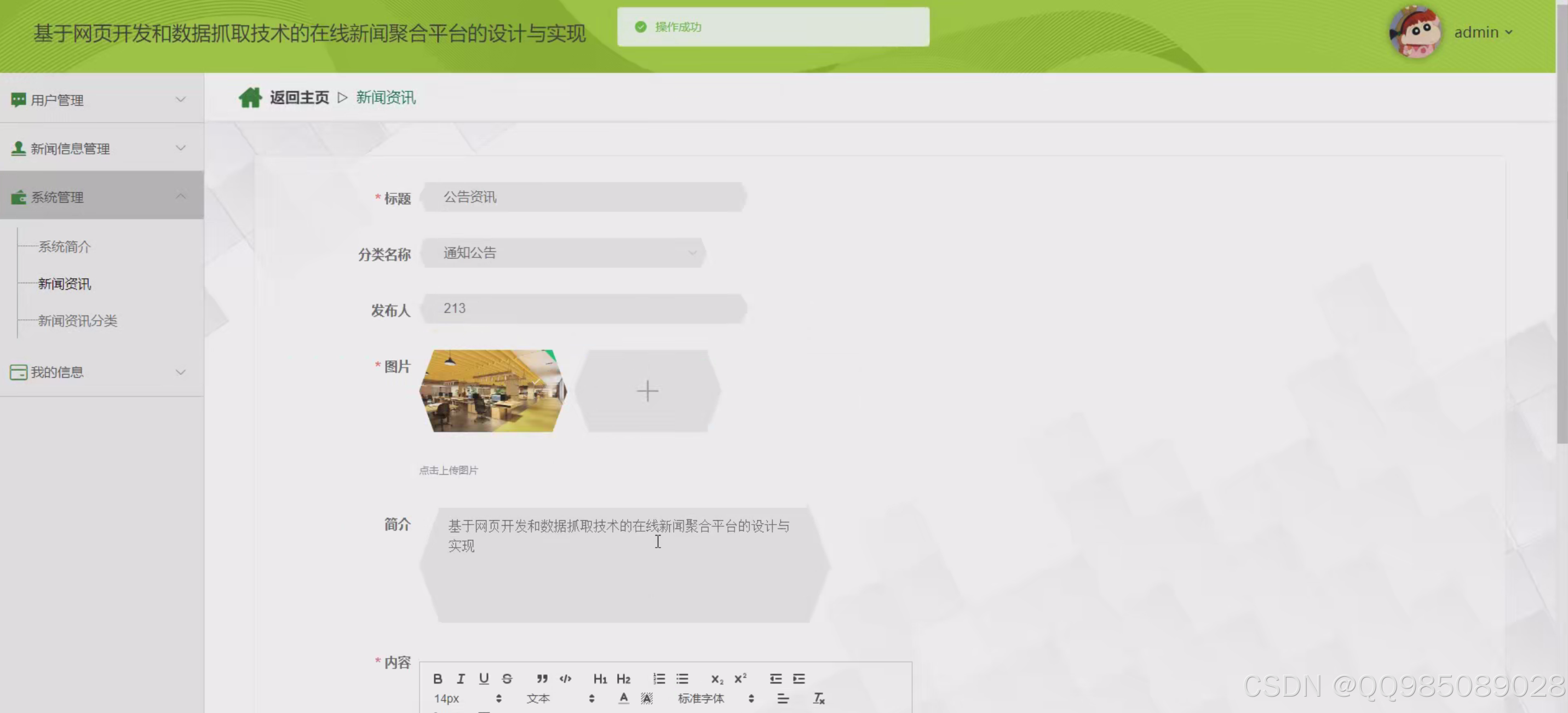The width and height of the screenshot is (1568, 713).
Task: Open the font color picker
Action: pyautogui.click(x=623, y=699)
